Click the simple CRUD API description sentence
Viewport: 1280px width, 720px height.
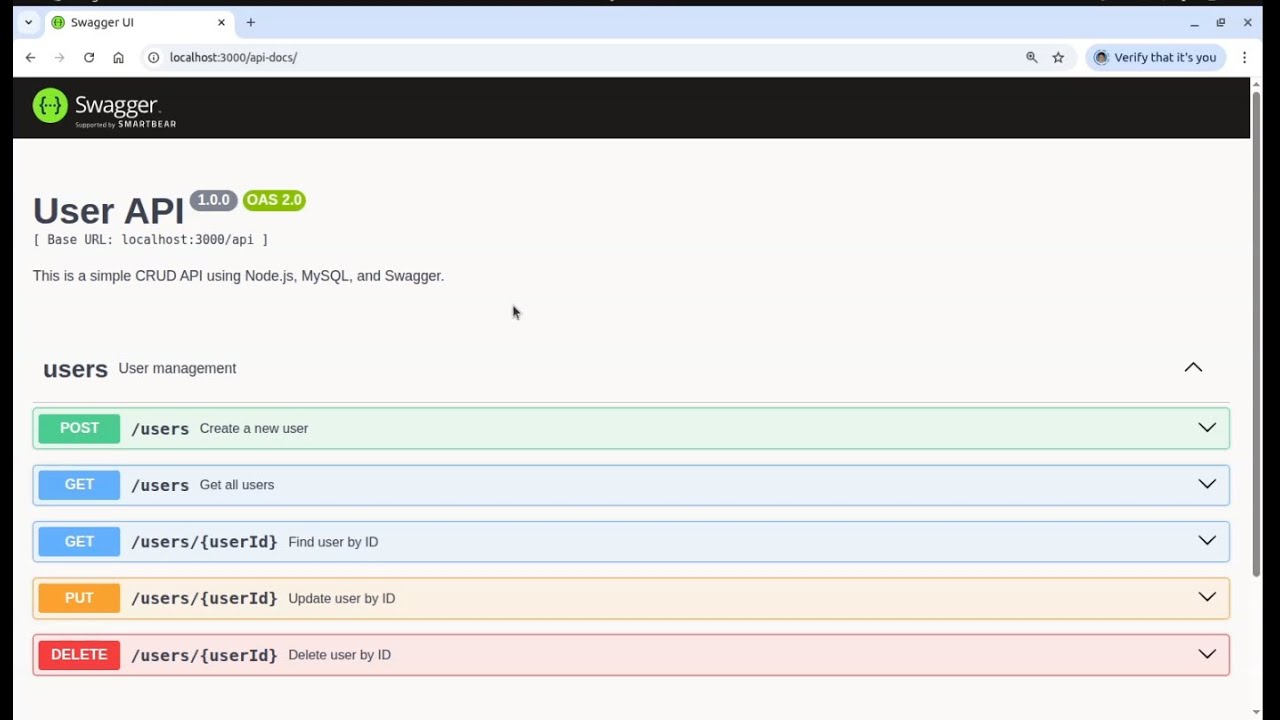pos(238,276)
